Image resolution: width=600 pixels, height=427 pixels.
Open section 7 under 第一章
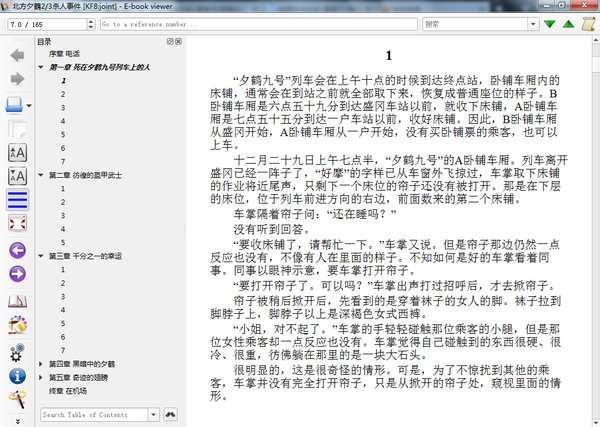pyautogui.click(x=63, y=161)
